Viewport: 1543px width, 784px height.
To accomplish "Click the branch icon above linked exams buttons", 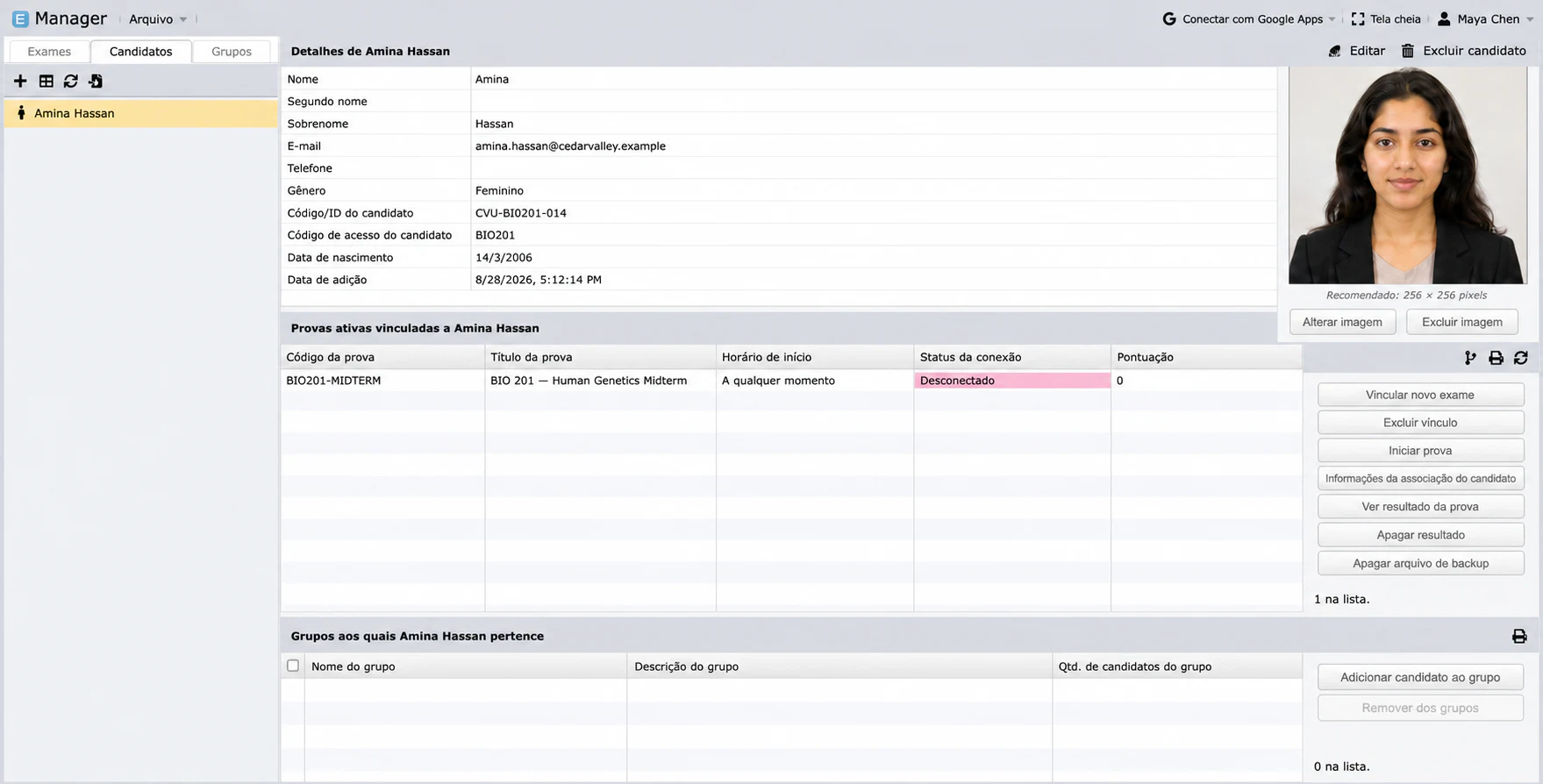I will pyautogui.click(x=1470, y=358).
